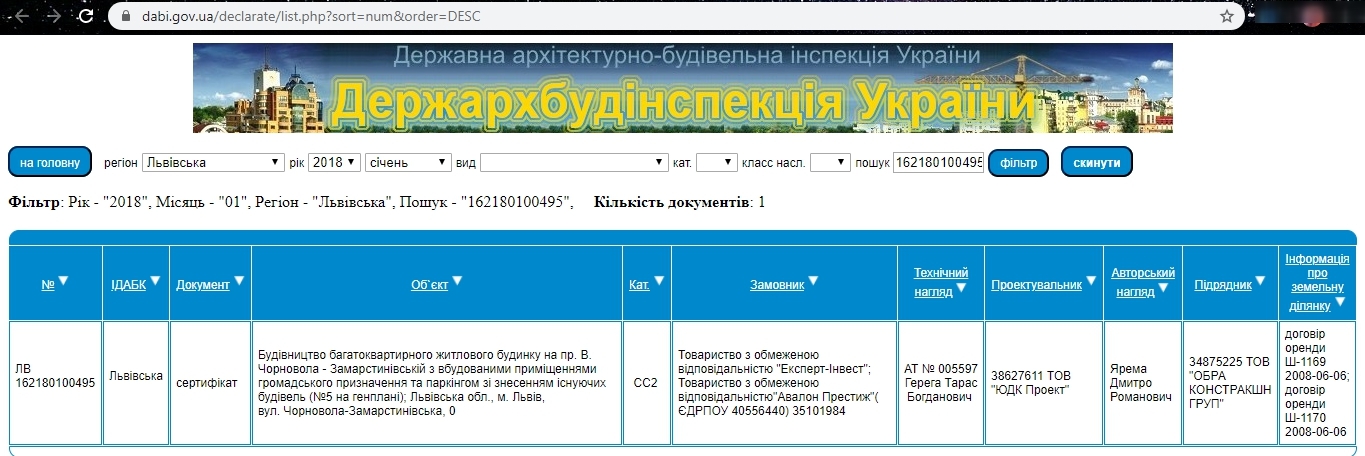Select the ОБРА КОНСТРАКШН ГРУП contractor cell
The width and height of the screenshot is (1365, 456).
(x=1230, y=382)
